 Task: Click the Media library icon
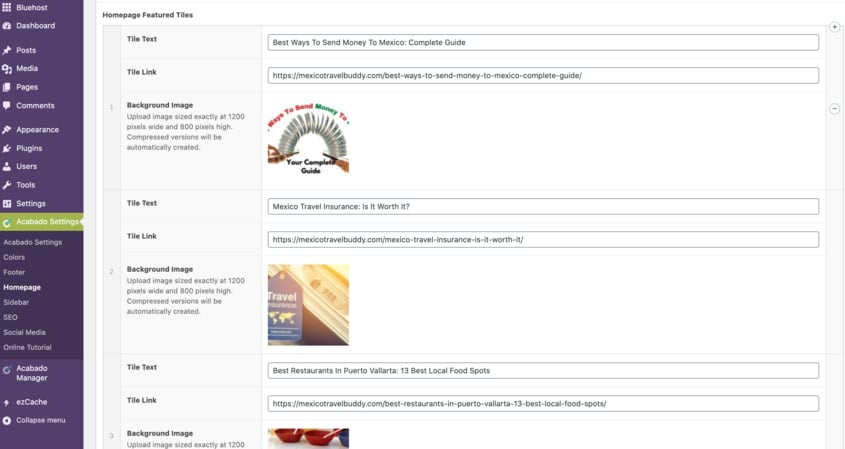click(6, 68)
